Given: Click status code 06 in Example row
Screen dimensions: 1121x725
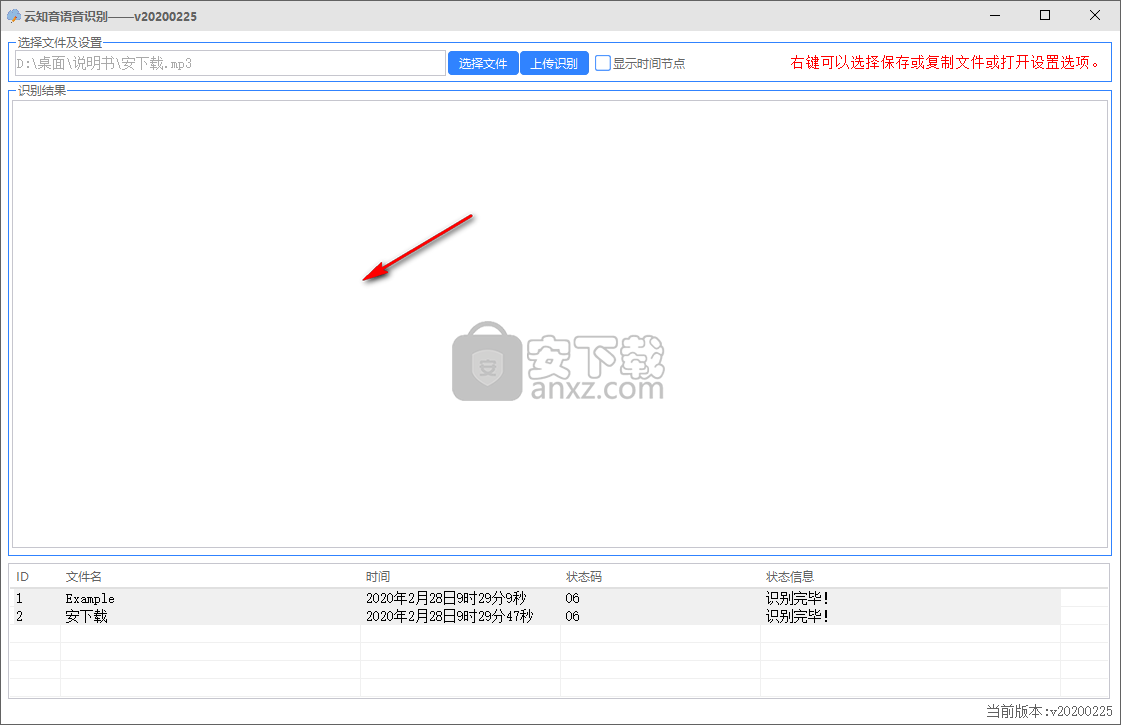Looking at the screenshot, I should coord(572,598).
